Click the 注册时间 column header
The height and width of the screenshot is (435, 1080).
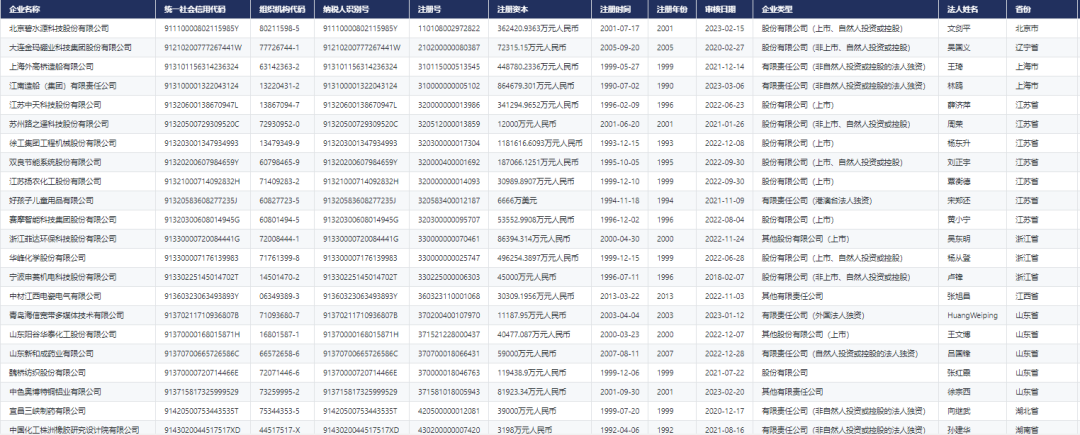coord(615,10)
